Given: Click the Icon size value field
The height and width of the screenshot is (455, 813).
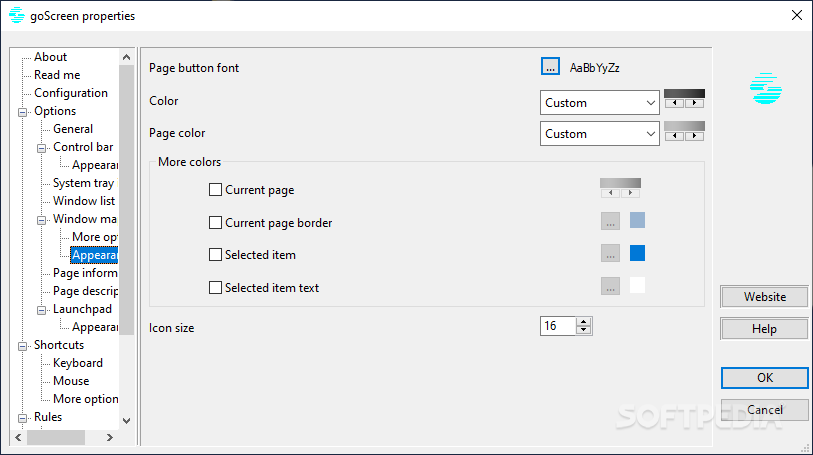Looking at the screenshot, I should 558,326.
